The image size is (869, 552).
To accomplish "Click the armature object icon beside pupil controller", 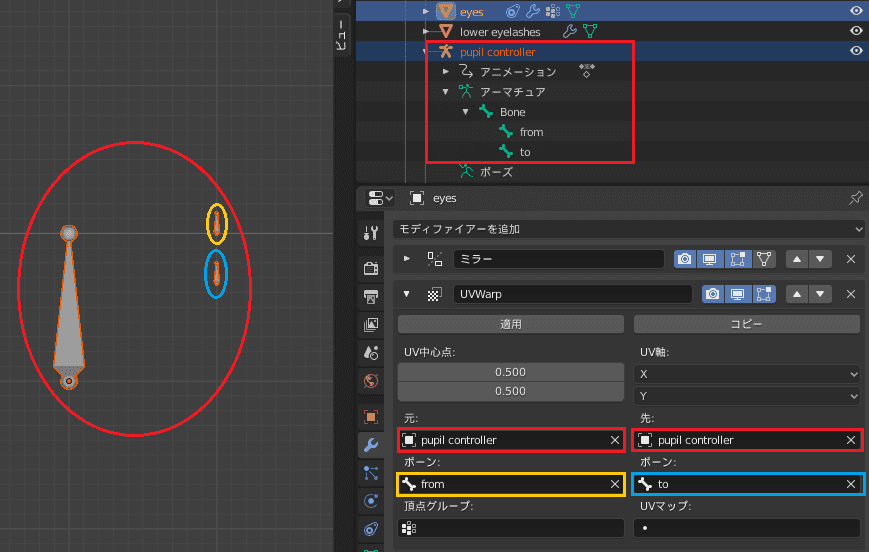I will pos(446,52).
